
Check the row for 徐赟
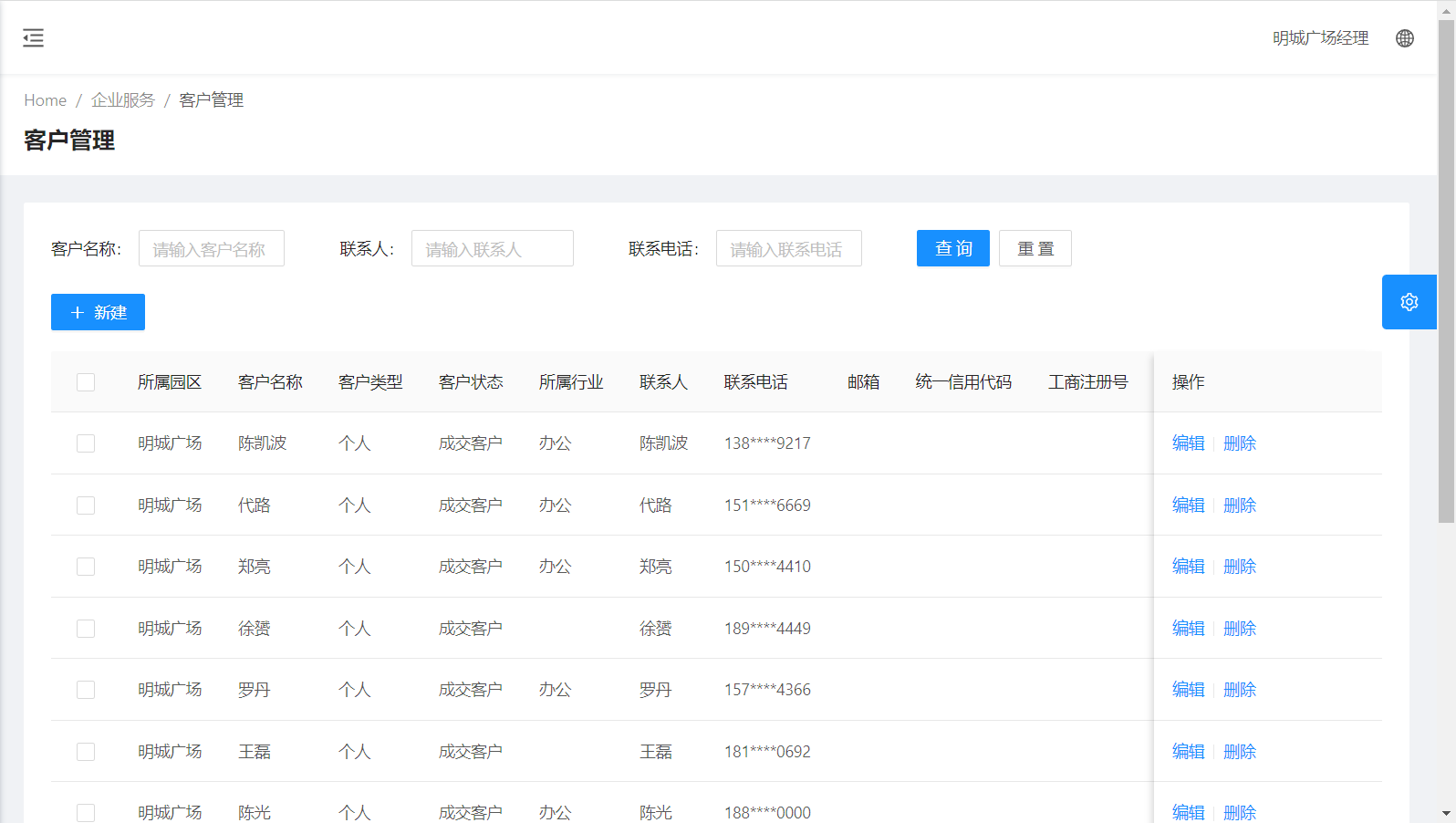pos(86,629)
